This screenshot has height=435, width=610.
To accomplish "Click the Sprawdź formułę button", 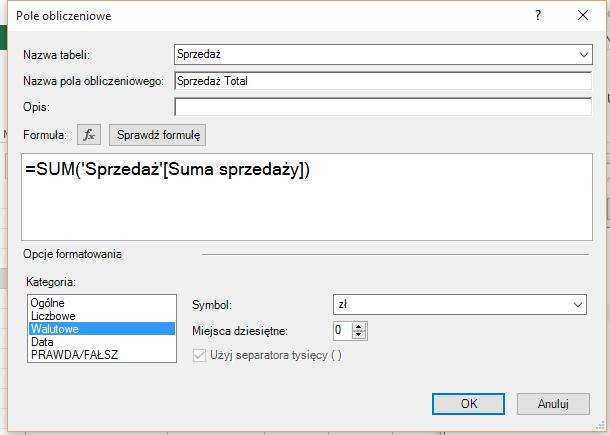I will pos(158,135).
